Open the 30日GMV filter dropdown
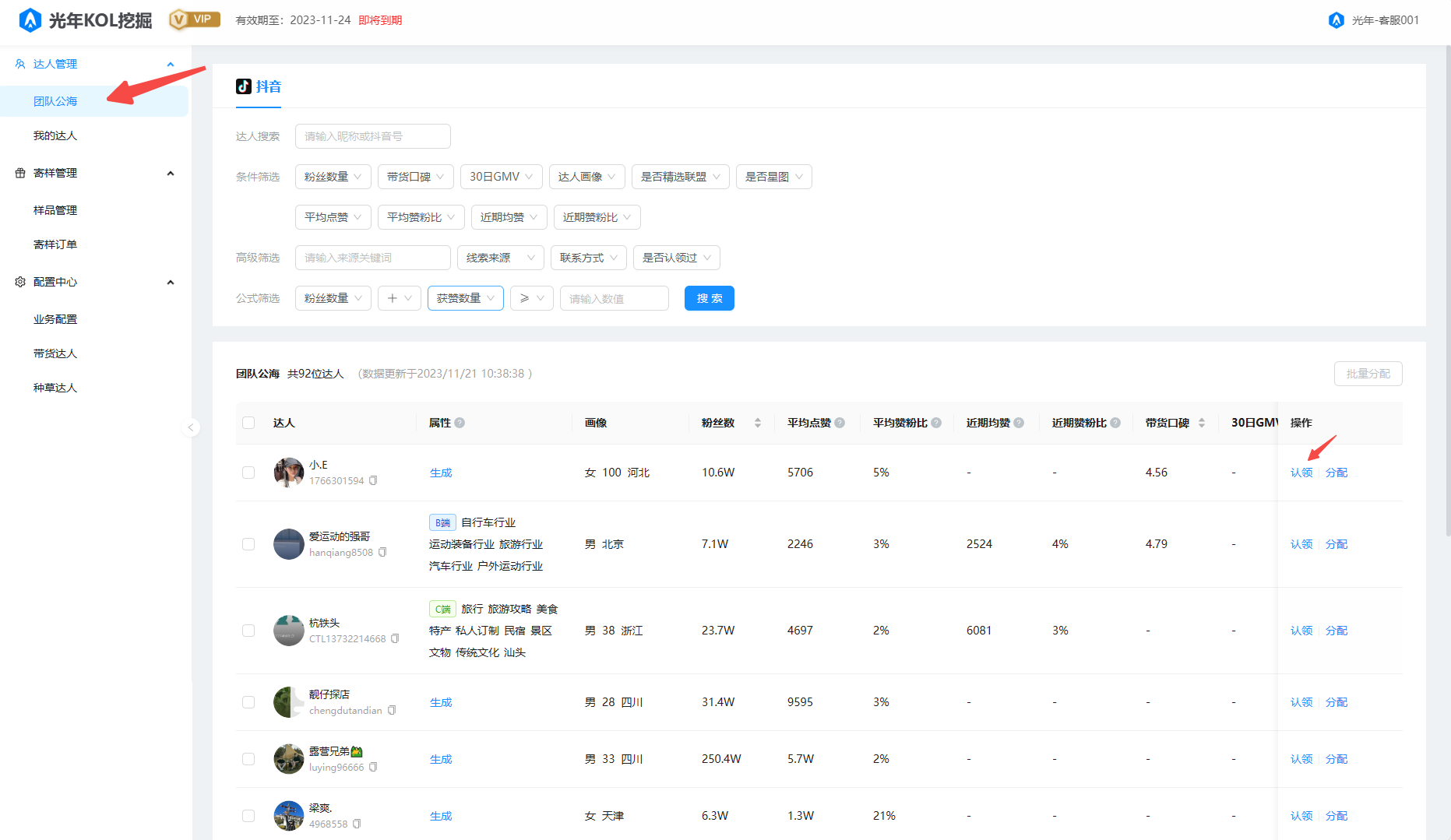1451x840 pixels. tap(501, 177)
